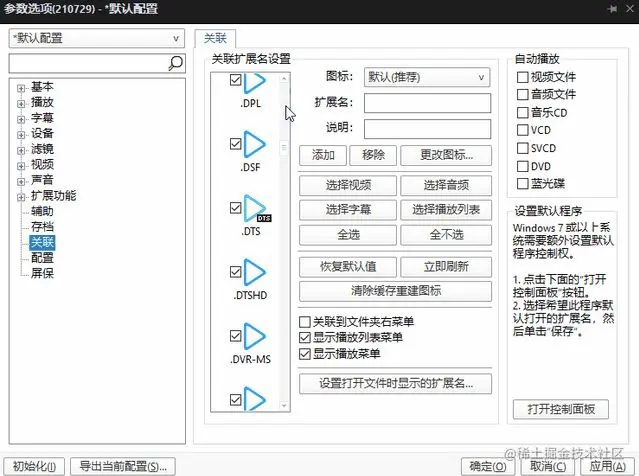
Task: Uncheck the .DTS extension checkbox
Action: [236, 208]
